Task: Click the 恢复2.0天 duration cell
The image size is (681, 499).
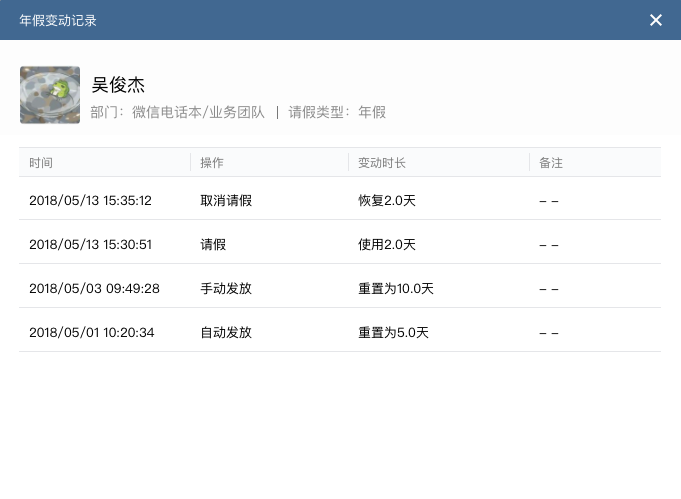Action: (387, 201)
